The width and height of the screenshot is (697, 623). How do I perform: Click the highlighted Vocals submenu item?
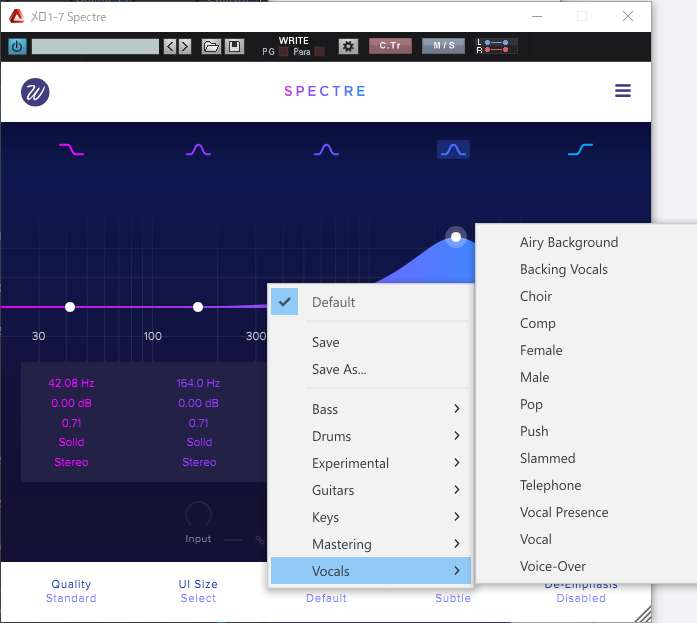(371, 571)
